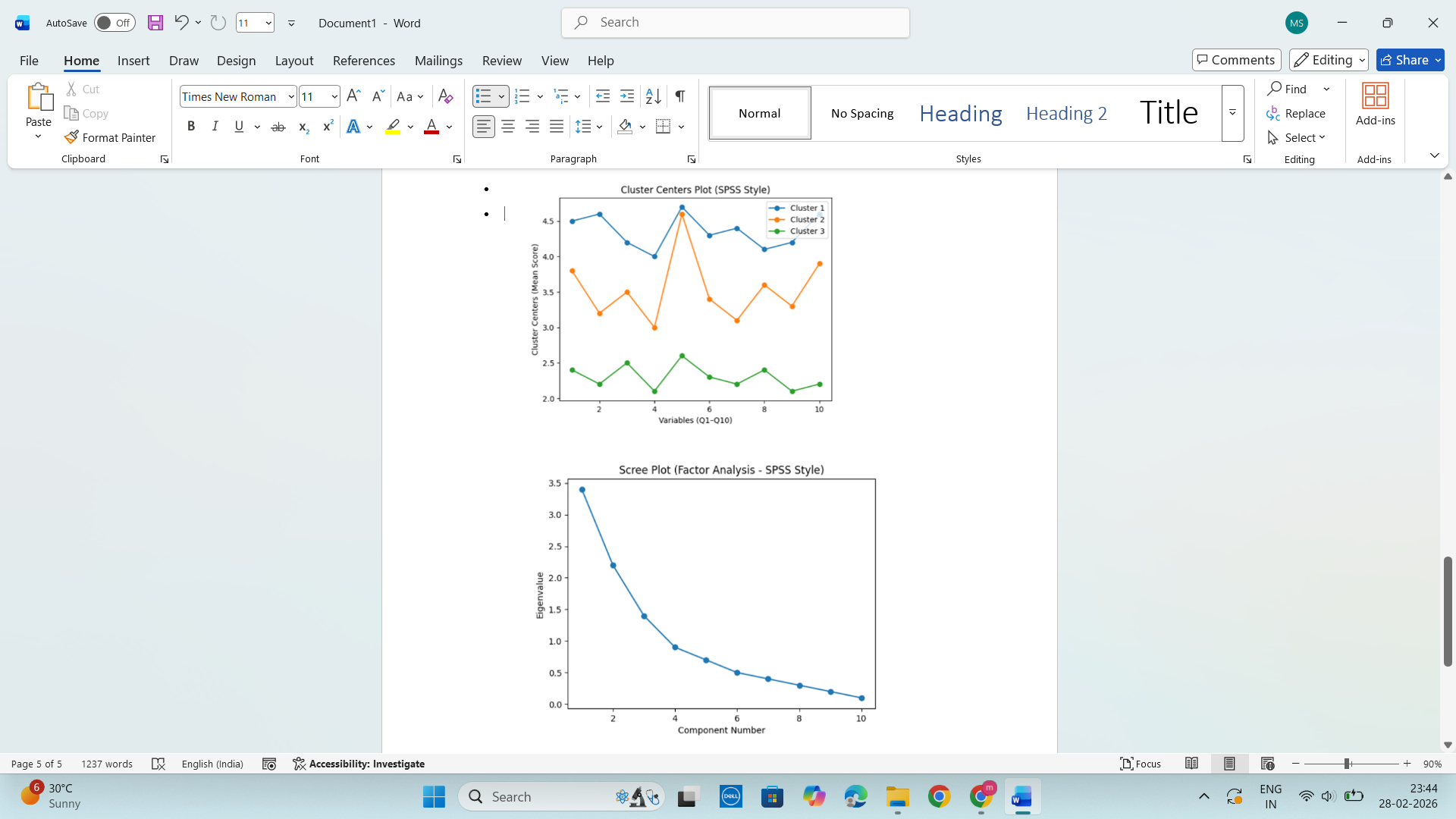Open Read Mode view in status bar

[1191, 764]
